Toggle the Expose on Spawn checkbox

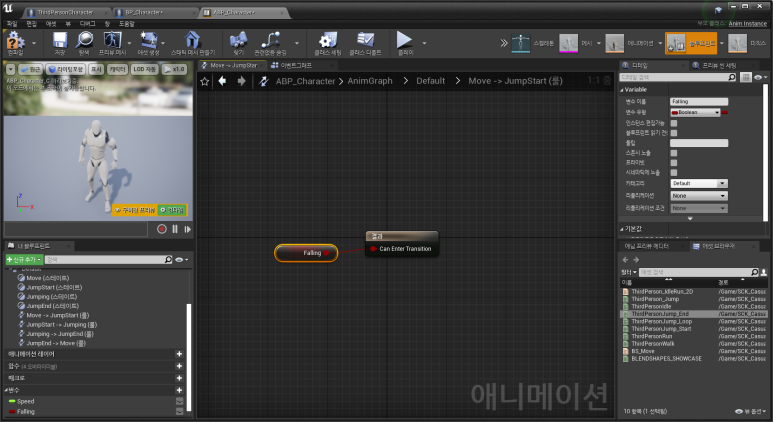[x=674, y=153]
